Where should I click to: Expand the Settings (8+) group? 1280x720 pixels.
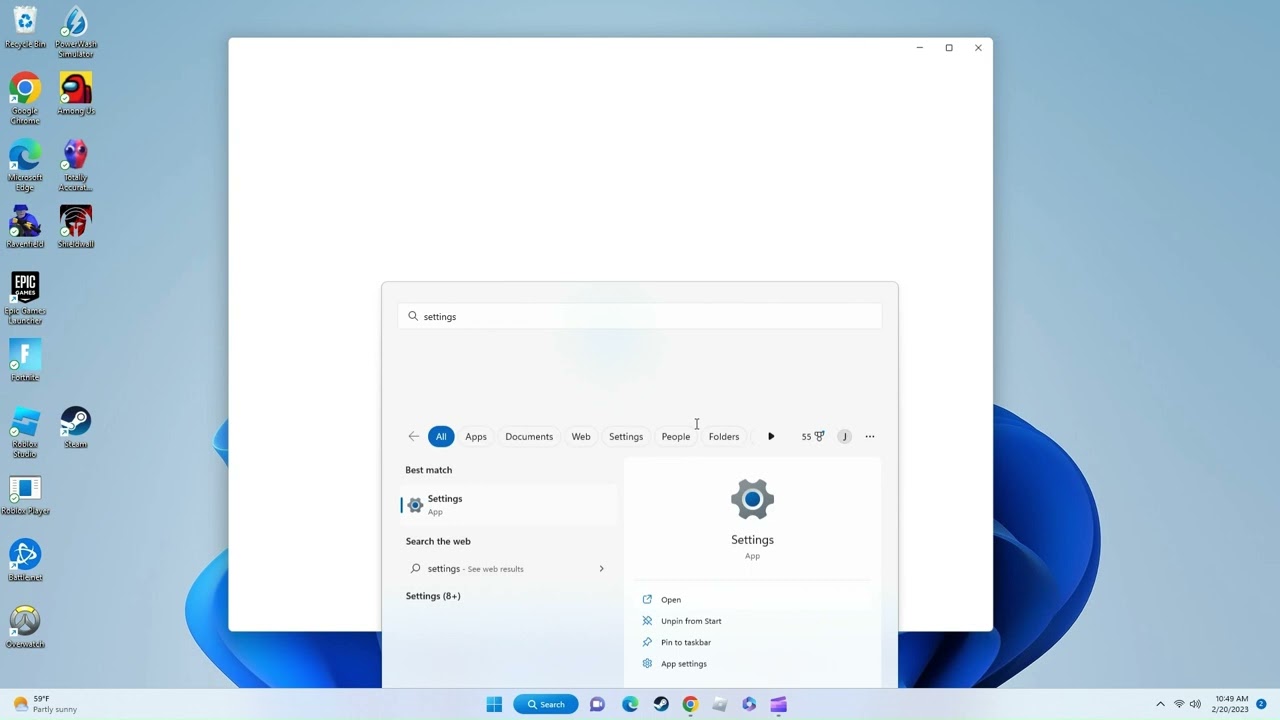pos(433,596)
